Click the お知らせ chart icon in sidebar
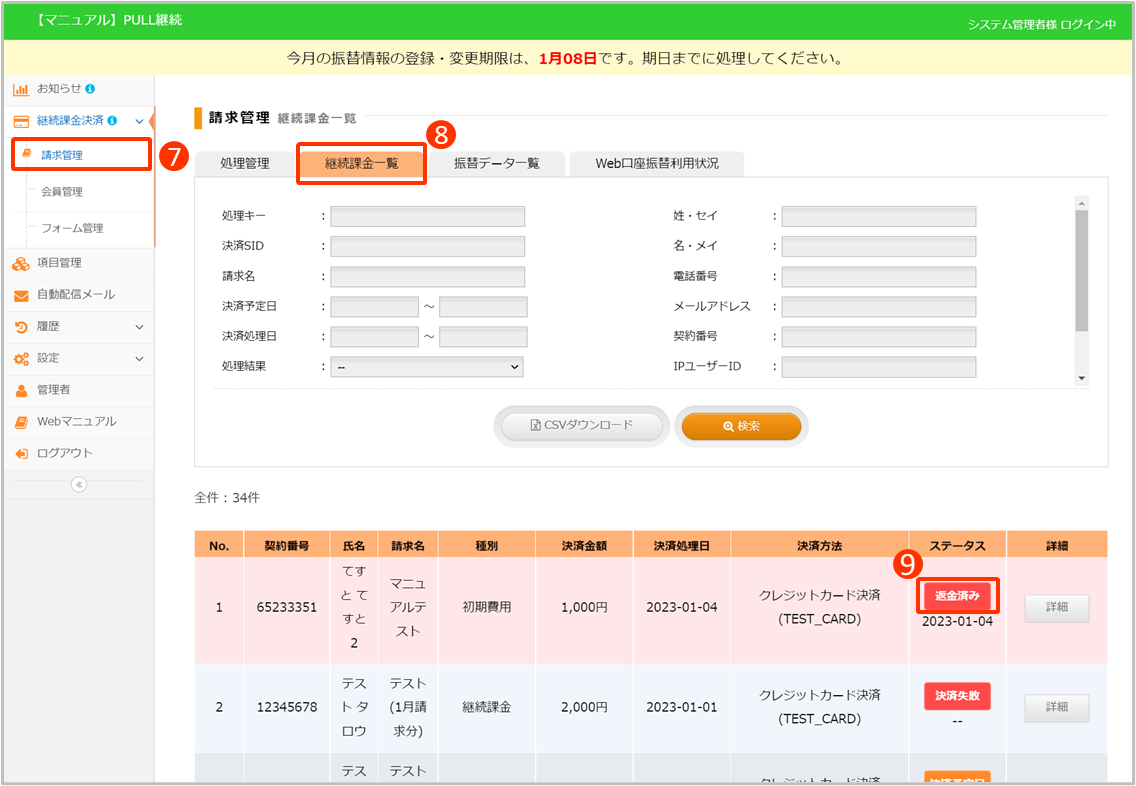 (x=21, y=89)
